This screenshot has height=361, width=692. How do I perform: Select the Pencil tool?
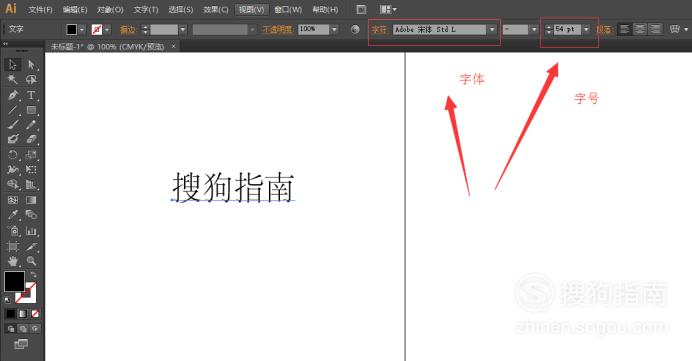tap(31, 124)
